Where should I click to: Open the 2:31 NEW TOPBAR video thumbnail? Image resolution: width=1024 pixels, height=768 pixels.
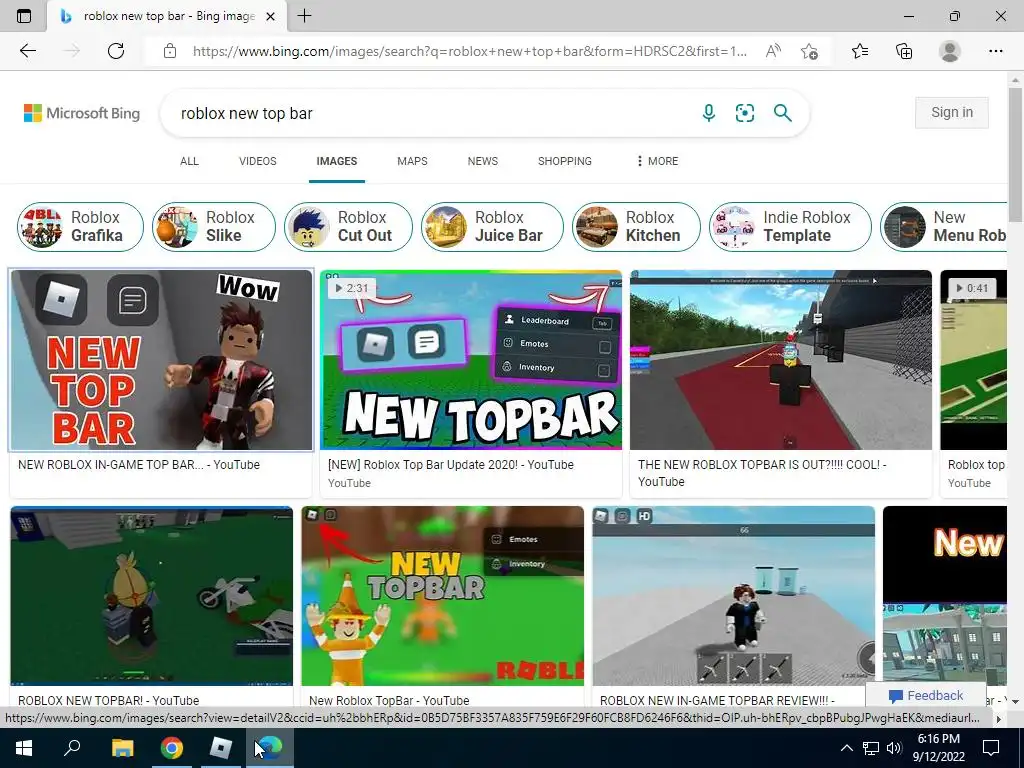471,360
